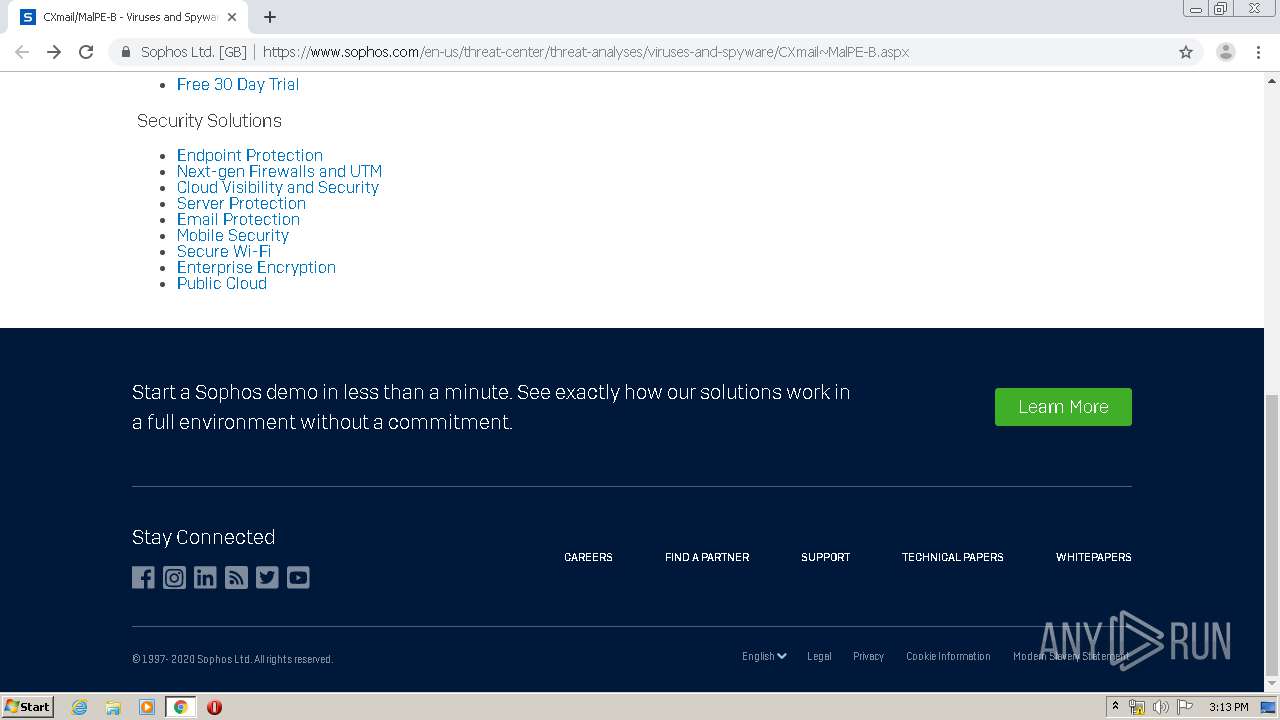Viewport: 1280px width, 720px height.
Task: Open Secure Wi-Fi link
Action: (x=224, y=251)
